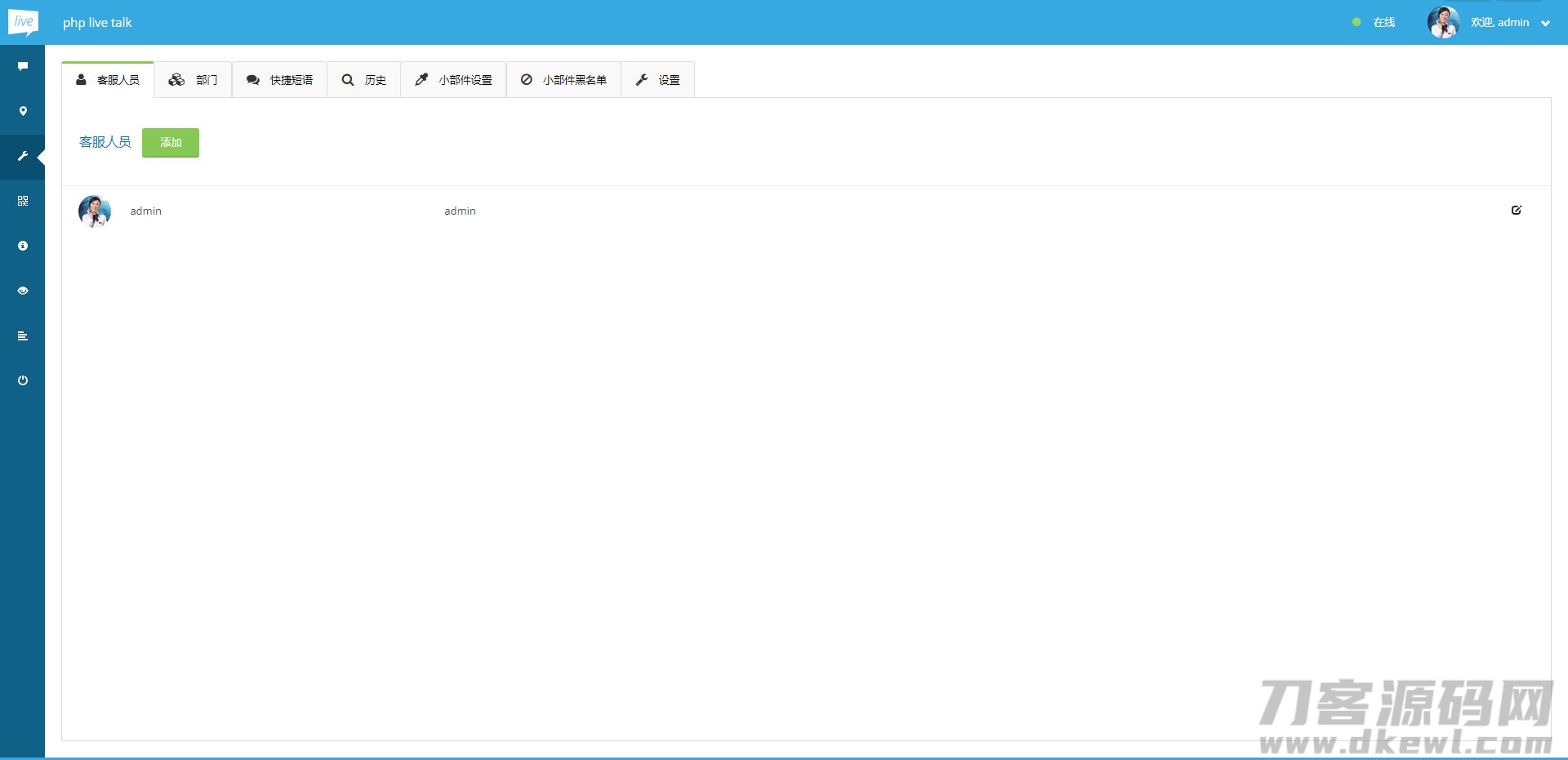Click the green 添加 button
The image size is (1568, 760).
click(x=171, y=143)
